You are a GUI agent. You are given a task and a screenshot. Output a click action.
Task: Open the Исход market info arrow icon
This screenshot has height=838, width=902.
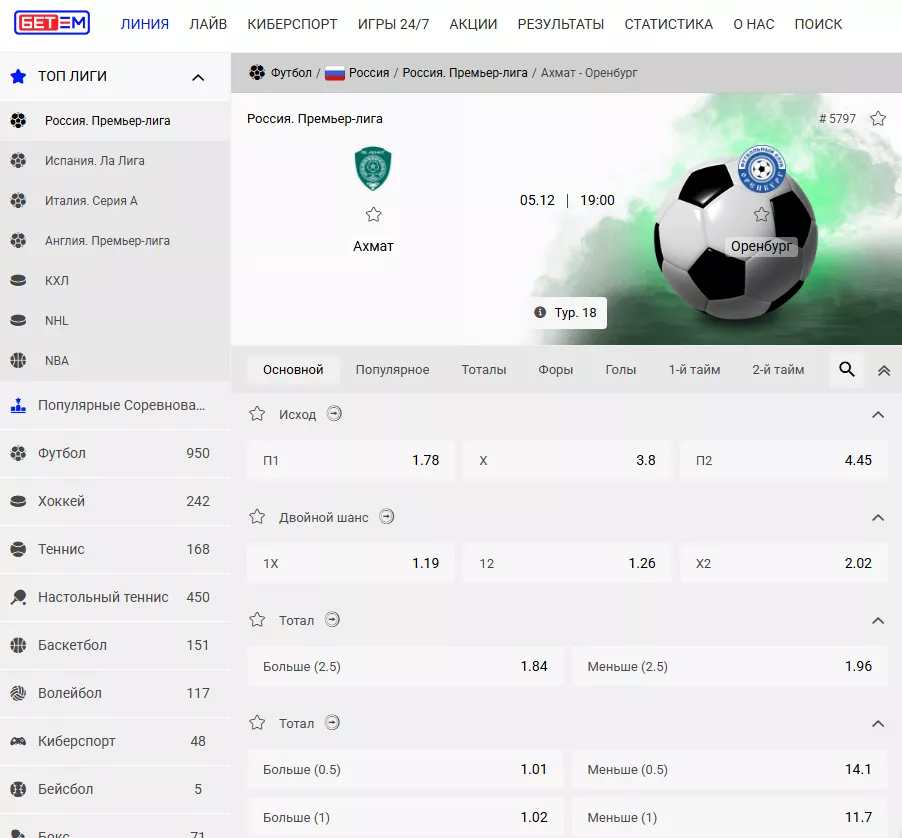coord(335,414)
